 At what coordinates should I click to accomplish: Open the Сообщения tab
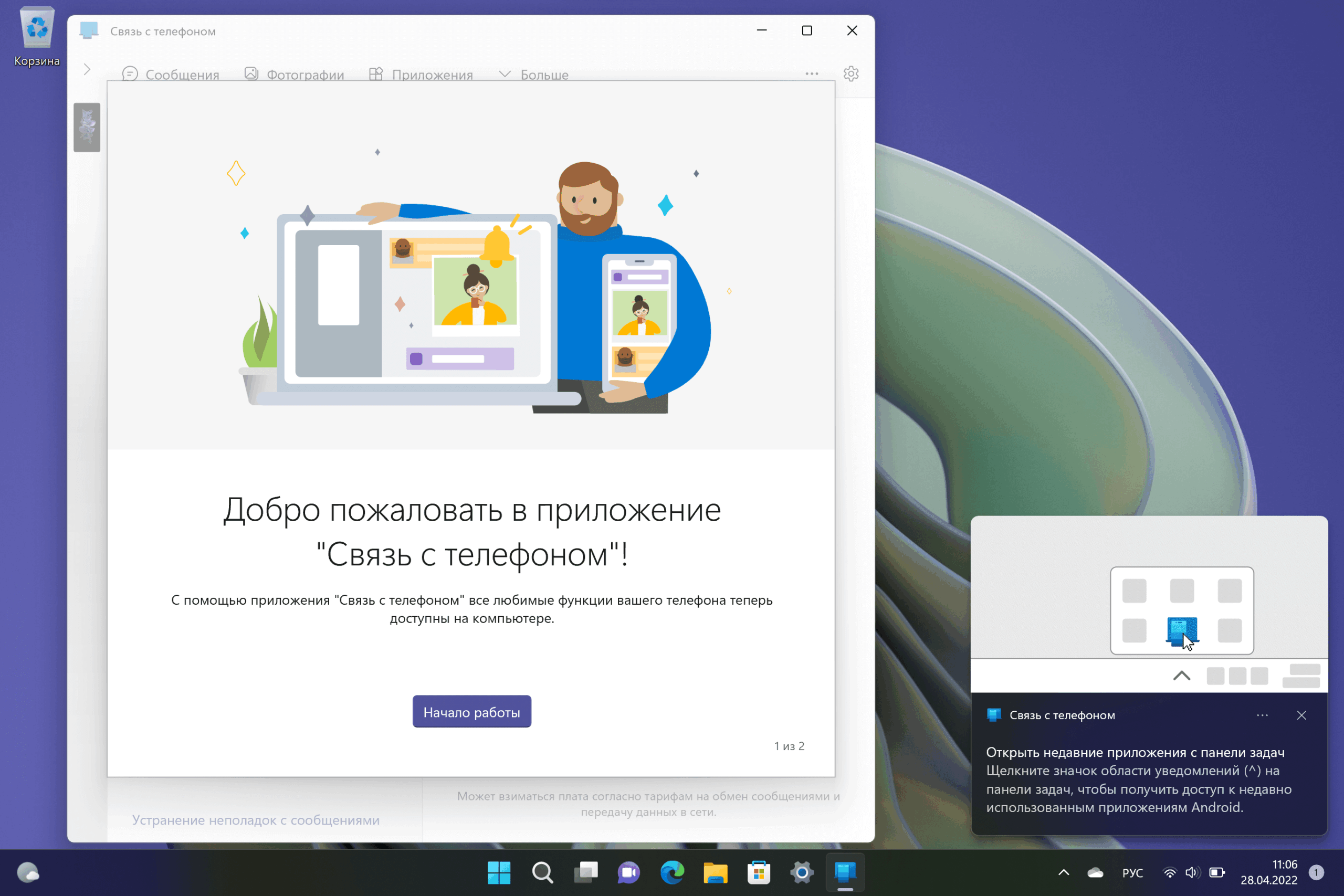coord(170,75)
